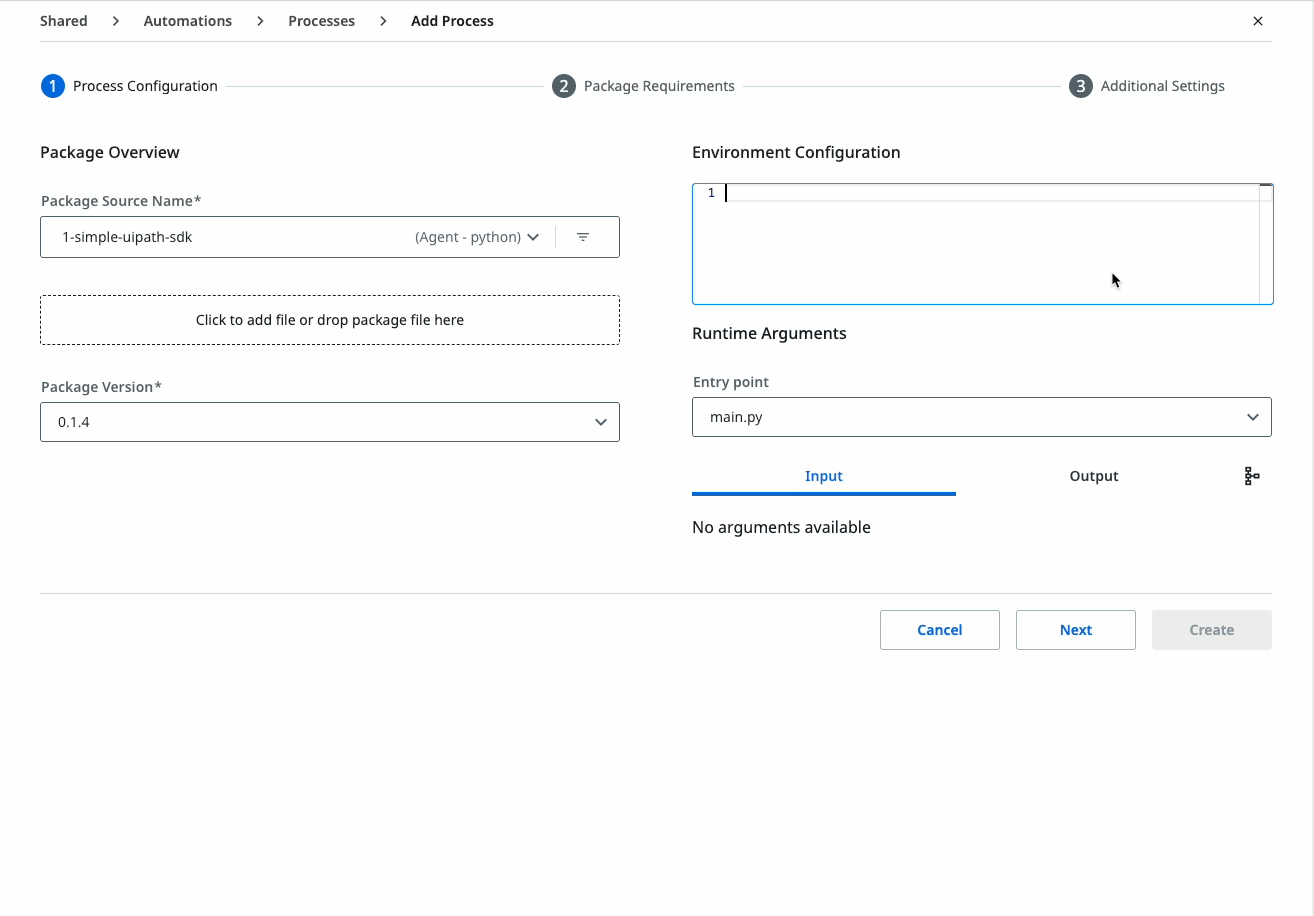Click step 1 circle for Process Configuration
The image size is (1314, 916).
(x=52, y=86)
